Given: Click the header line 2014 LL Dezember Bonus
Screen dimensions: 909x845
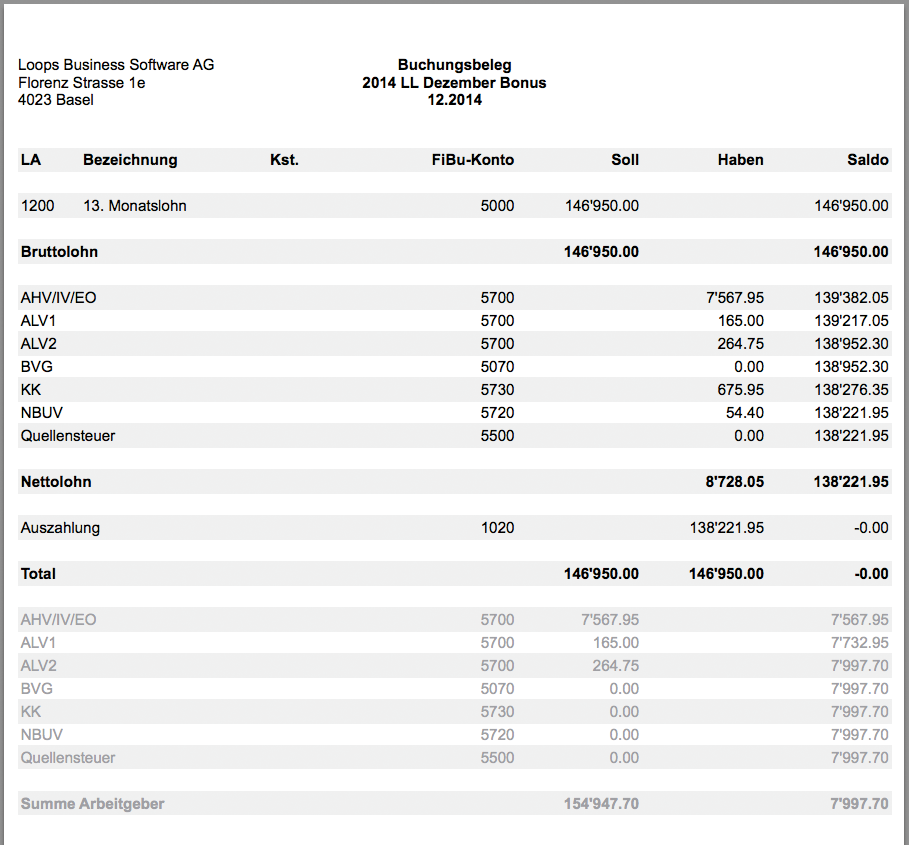Looking at the screenshot, I should pos(454,83).
